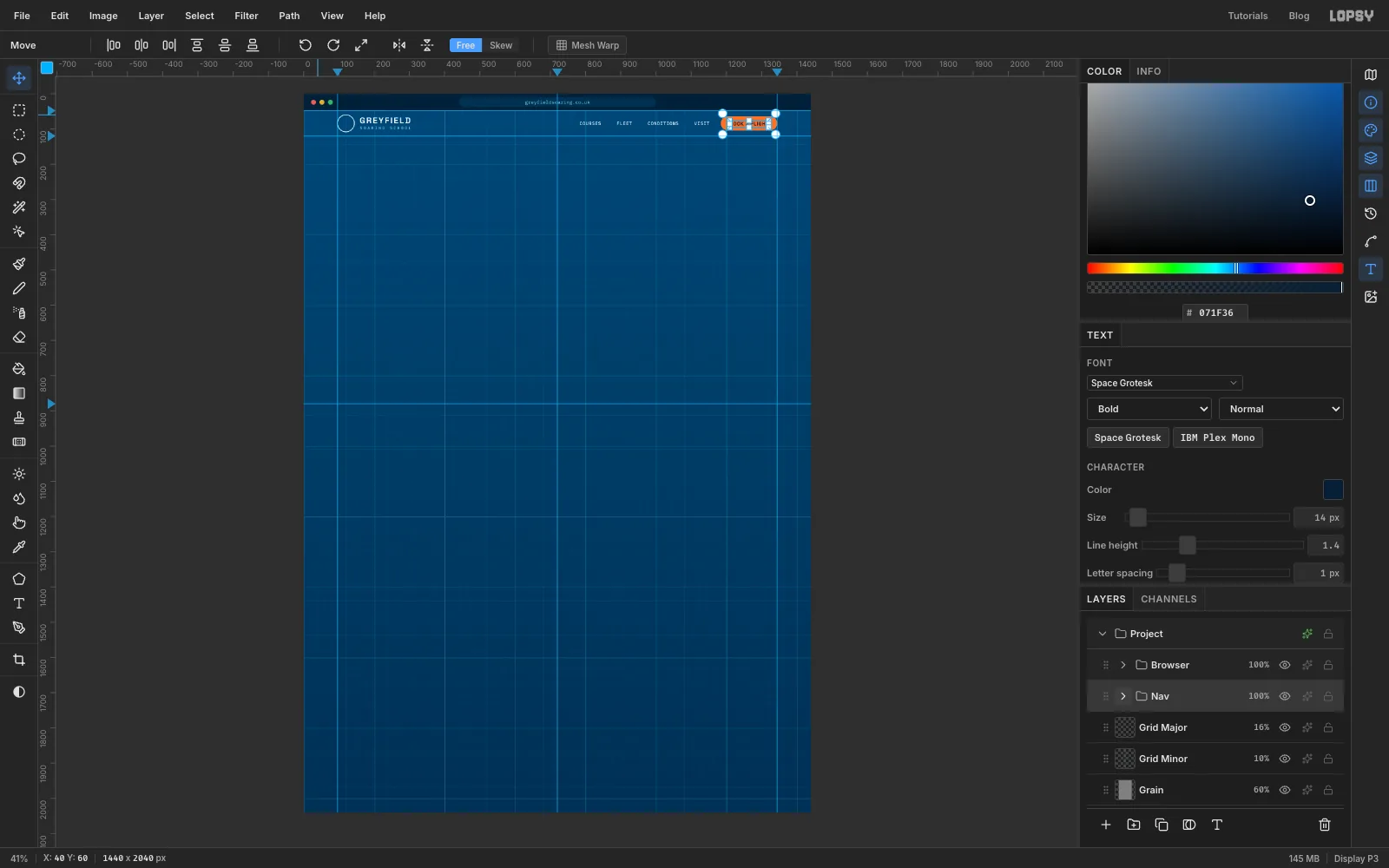Enable Skew transform mode
The image size is (1389, 868).
click(501, 45)
